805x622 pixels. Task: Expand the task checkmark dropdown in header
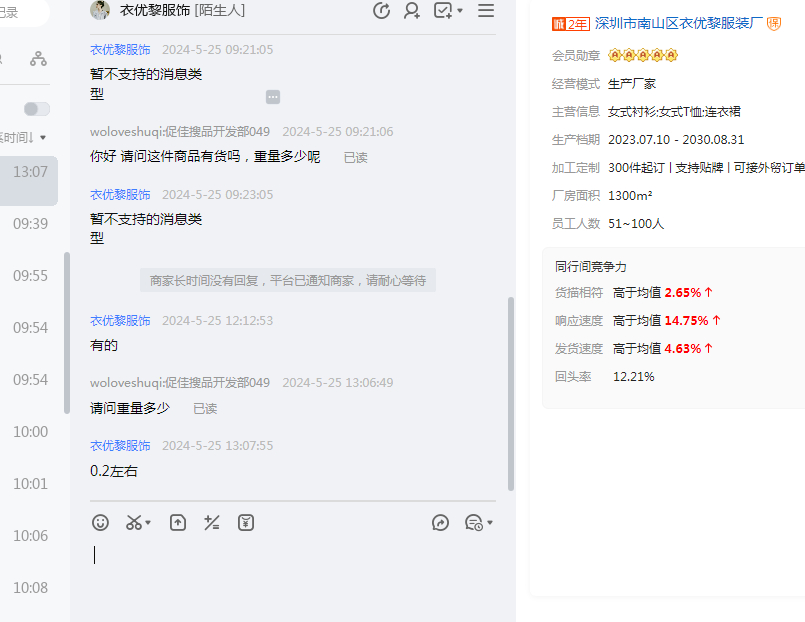460,11
